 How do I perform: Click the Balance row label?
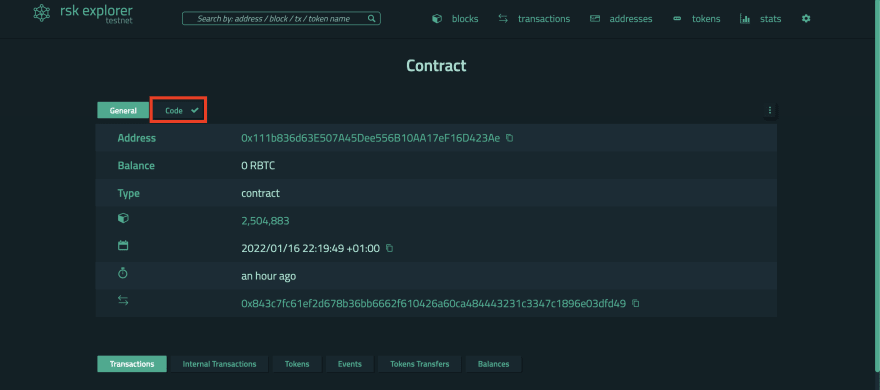[136, 166]
